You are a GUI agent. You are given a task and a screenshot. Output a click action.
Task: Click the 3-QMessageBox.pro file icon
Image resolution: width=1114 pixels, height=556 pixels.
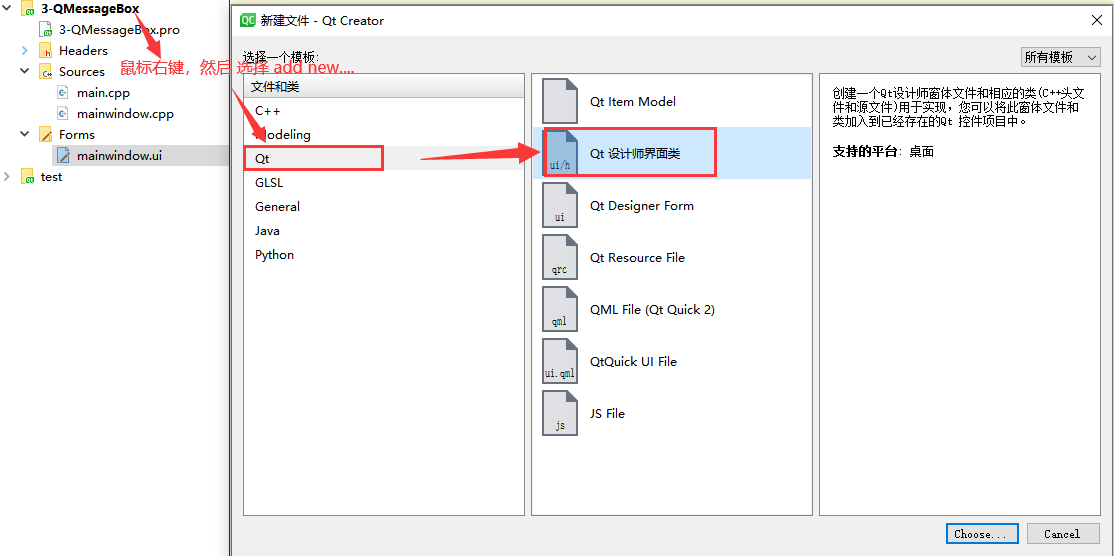[x=46, y=30]
